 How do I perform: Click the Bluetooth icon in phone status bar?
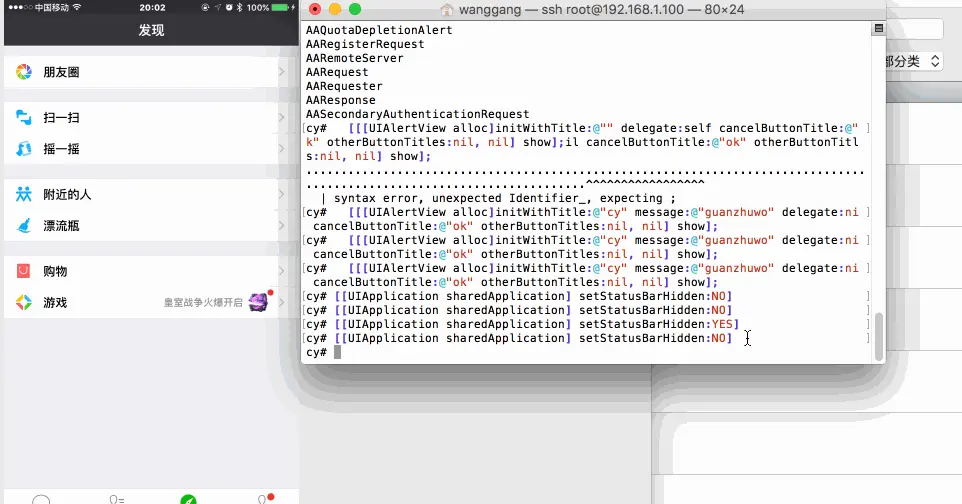pos(239,7)
